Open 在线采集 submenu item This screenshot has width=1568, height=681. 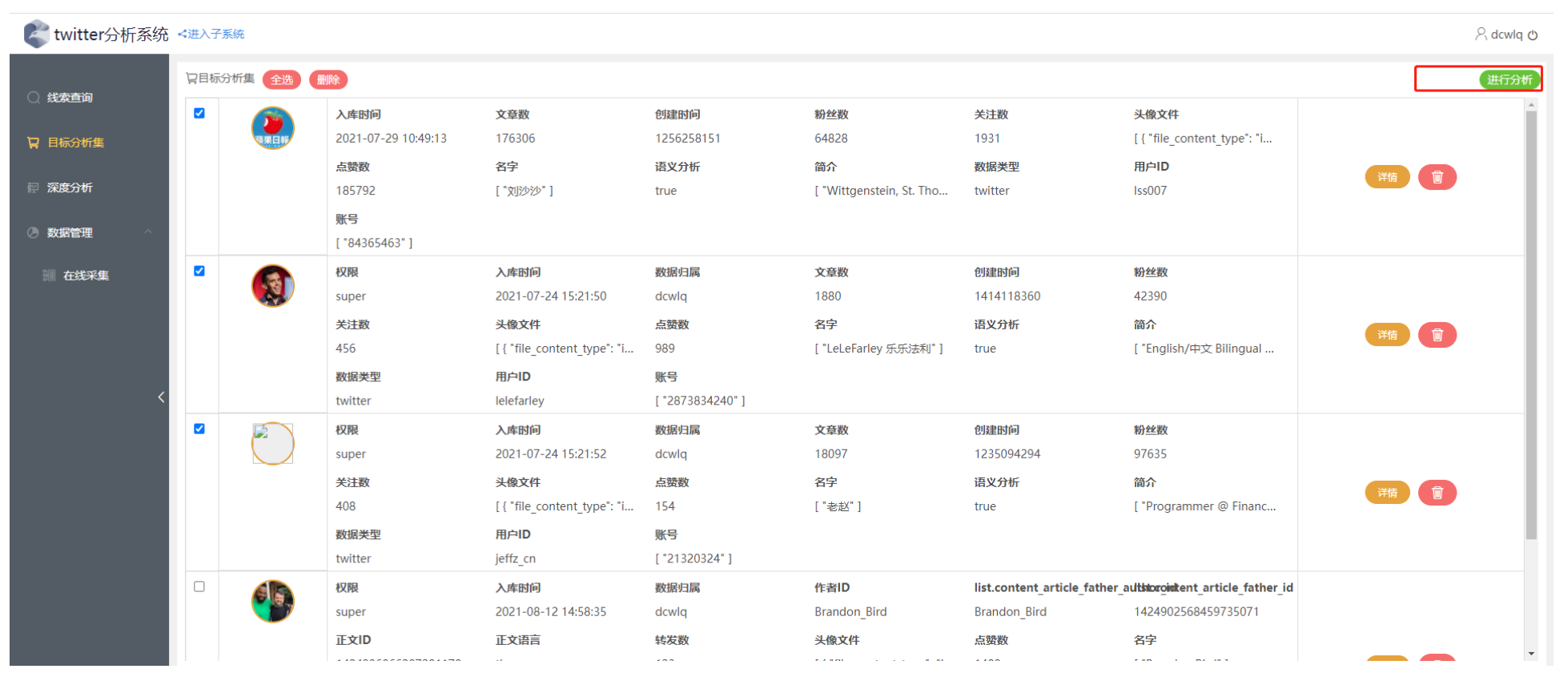click(86, 276)
